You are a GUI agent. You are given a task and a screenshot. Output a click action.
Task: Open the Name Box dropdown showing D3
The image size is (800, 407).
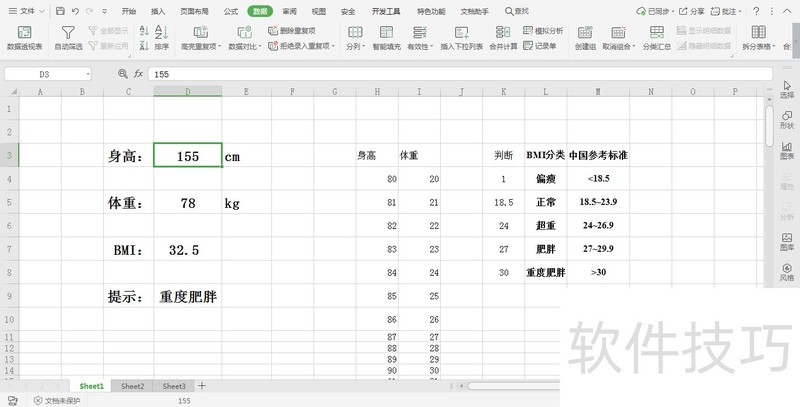click(87, 74)
